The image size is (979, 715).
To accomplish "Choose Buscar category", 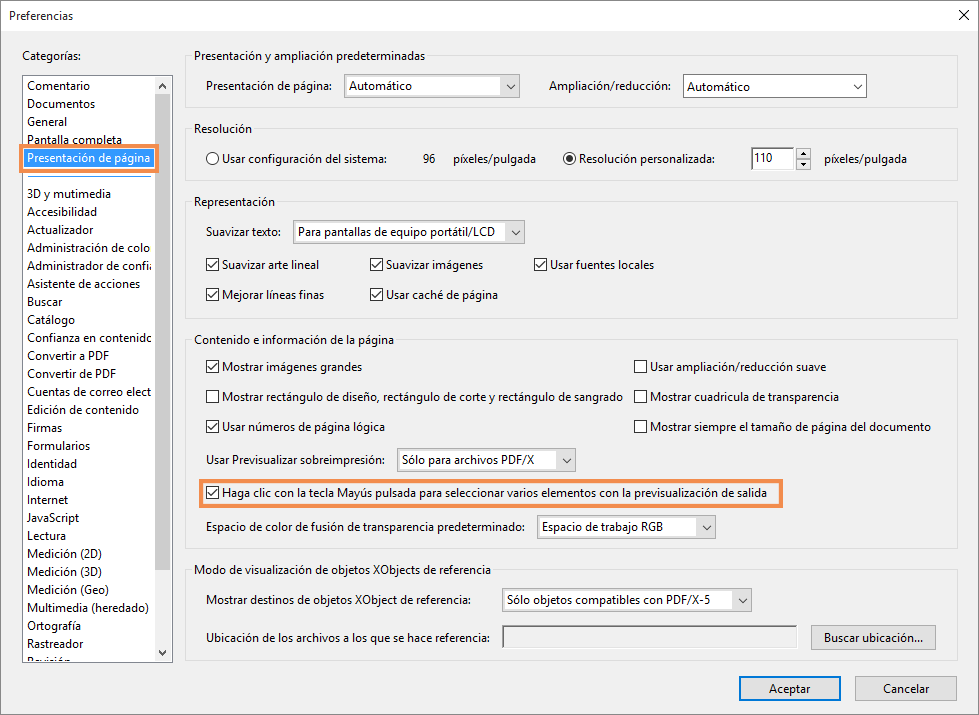I will click(44, 302).
